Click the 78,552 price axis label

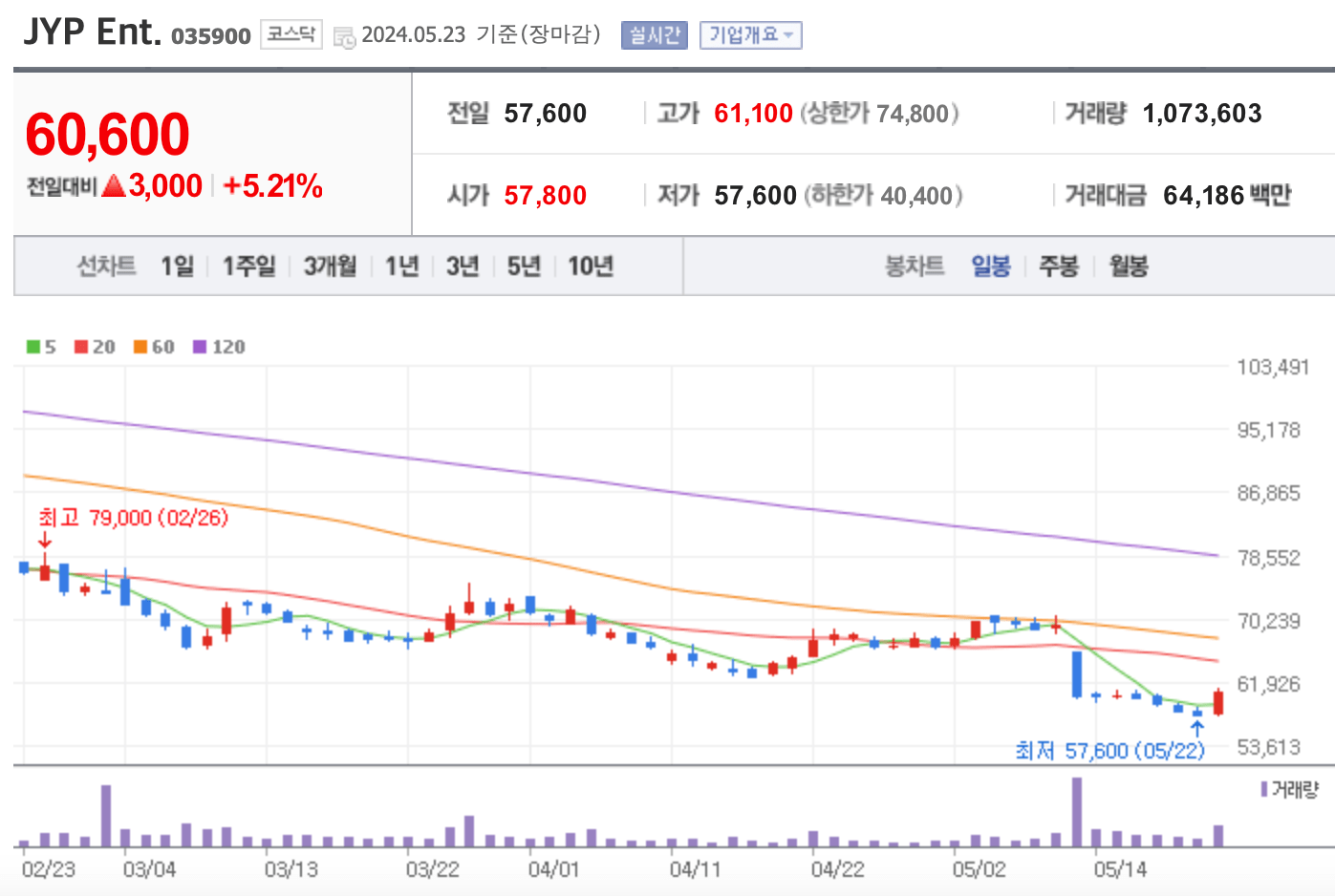click(1269, 558)
